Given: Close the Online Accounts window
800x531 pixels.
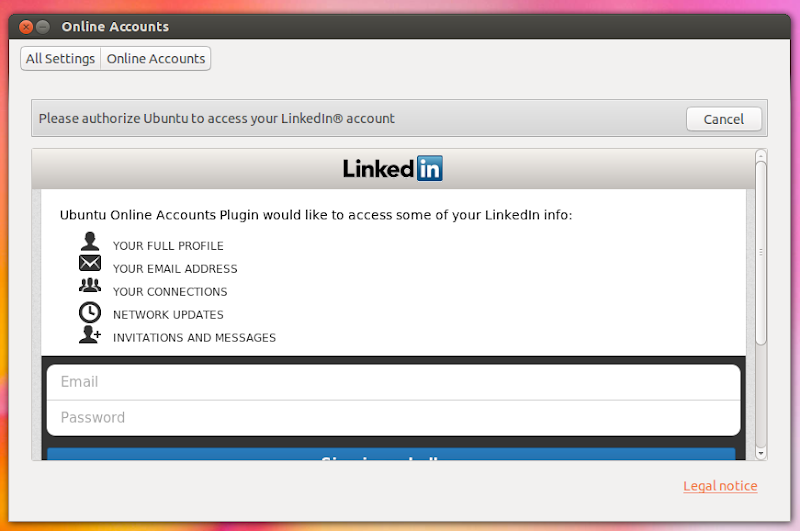Looking at the screenshot, I should click(x=26, y=27).
